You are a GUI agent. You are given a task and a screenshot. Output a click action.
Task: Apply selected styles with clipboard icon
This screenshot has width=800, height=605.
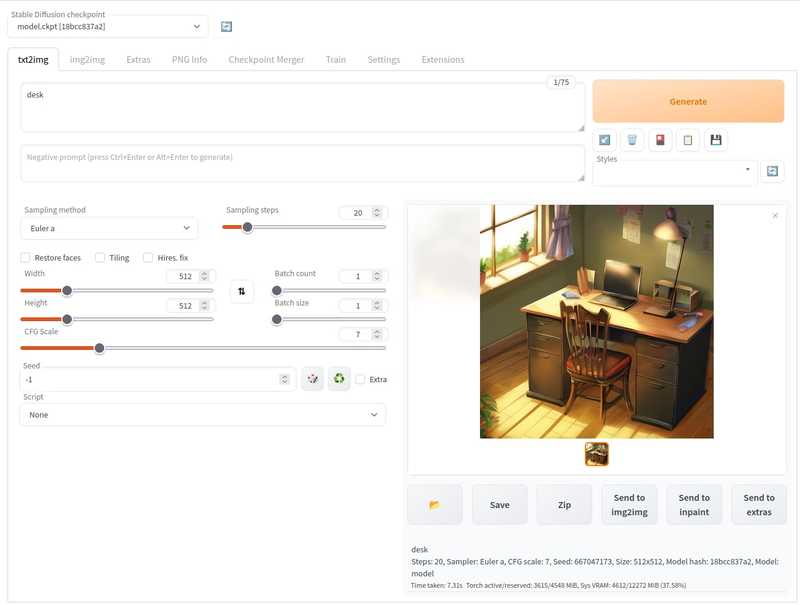(x=688, y=140)
